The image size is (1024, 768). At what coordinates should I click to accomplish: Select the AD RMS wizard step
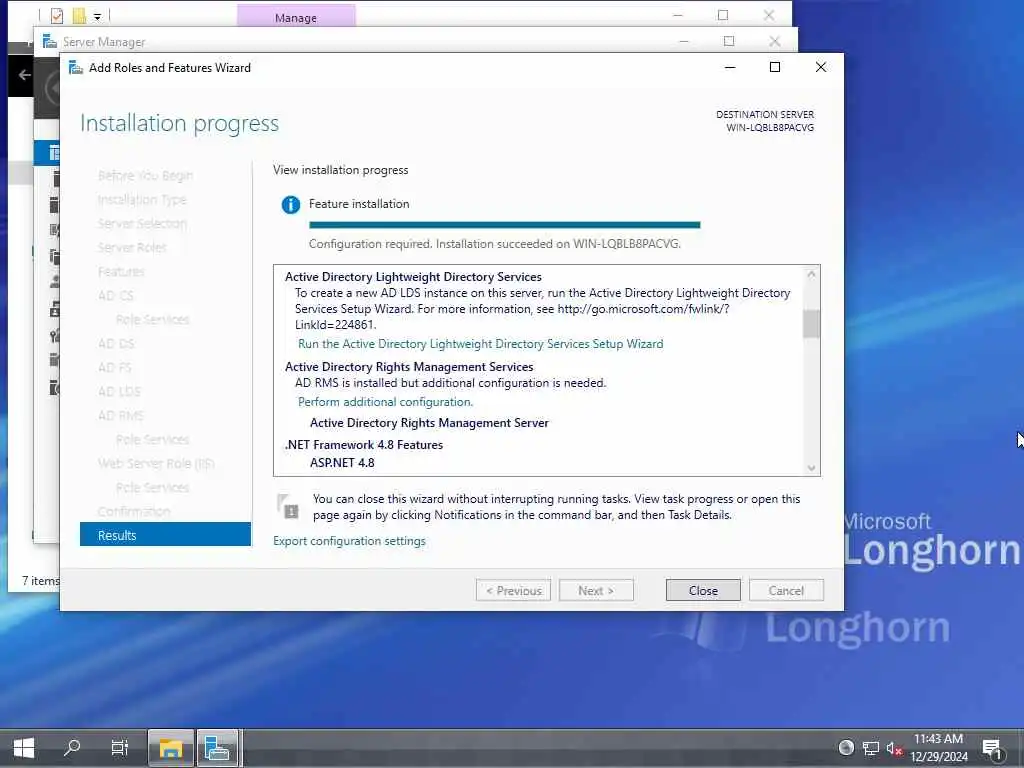(120, 416)
